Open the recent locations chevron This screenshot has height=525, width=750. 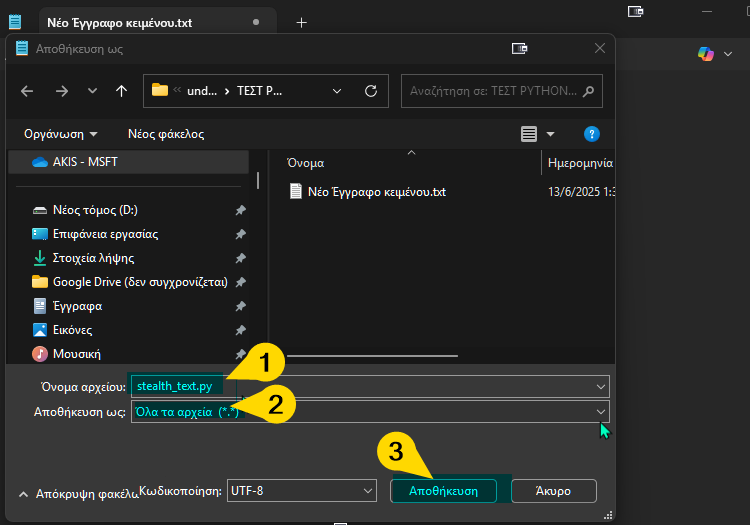click(92, 91)
